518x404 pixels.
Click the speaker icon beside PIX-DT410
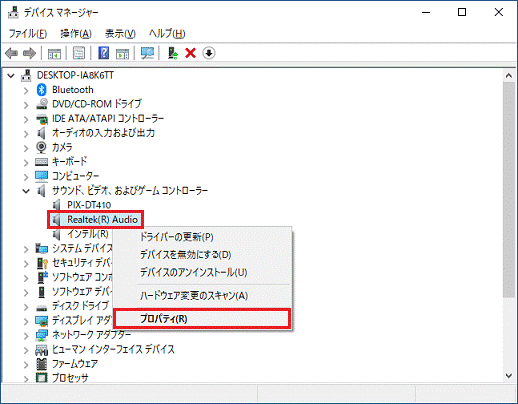pos(57,205)
